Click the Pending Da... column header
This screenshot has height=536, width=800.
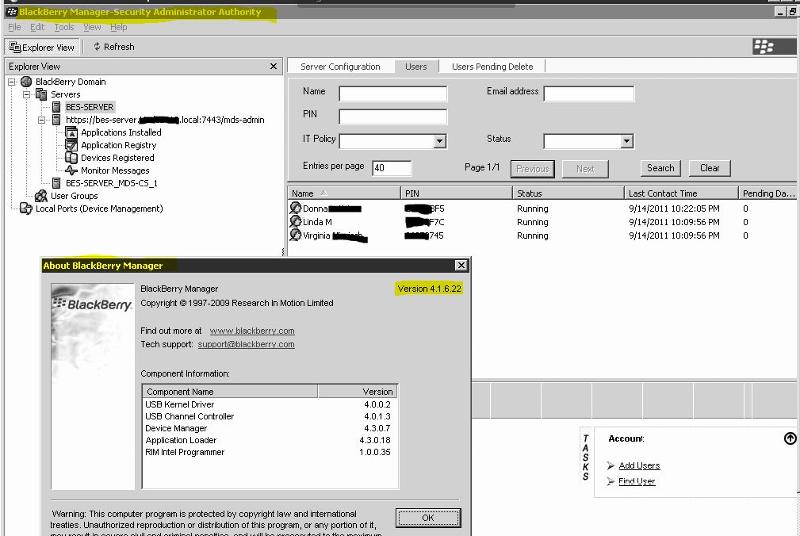(768, 193)
